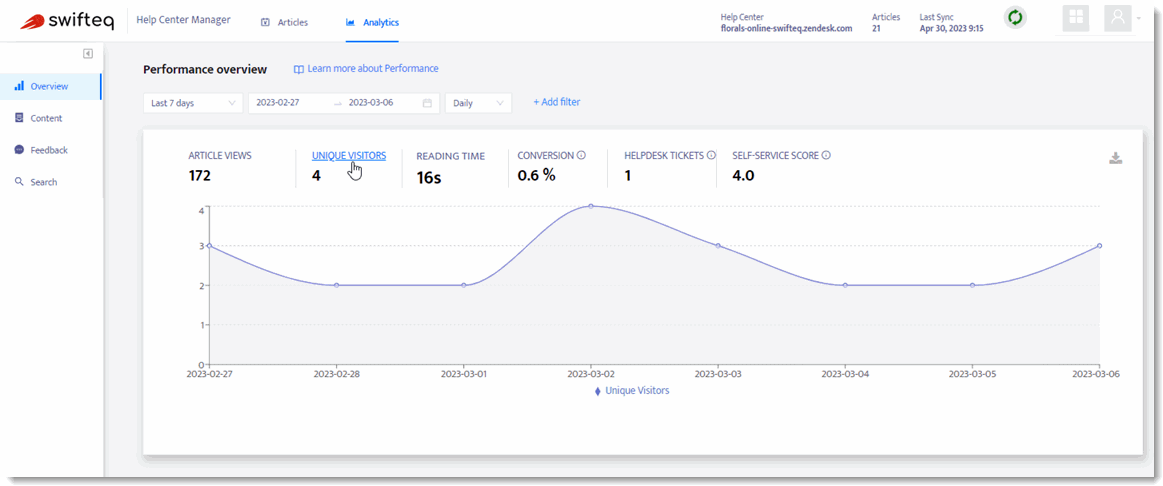Click the Performance overview heading
The height and width of the screenshot is (486, 1163).
click(205, 70)
